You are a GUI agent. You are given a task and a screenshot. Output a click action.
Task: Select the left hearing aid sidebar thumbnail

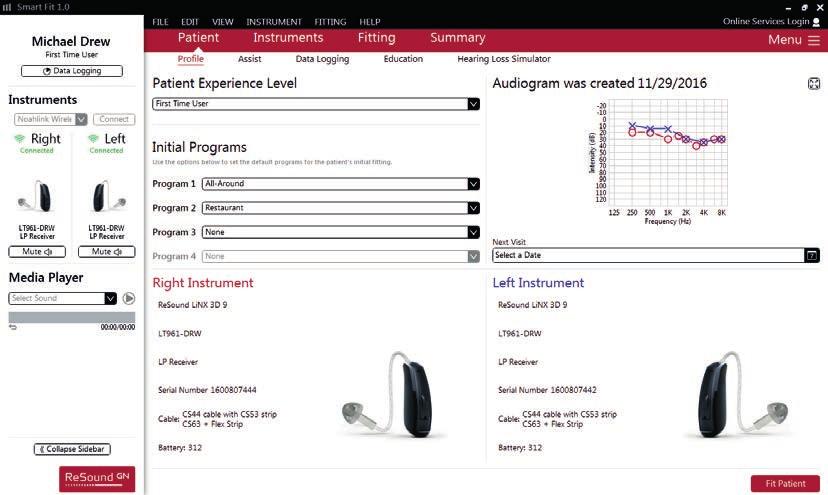(108, 196)
